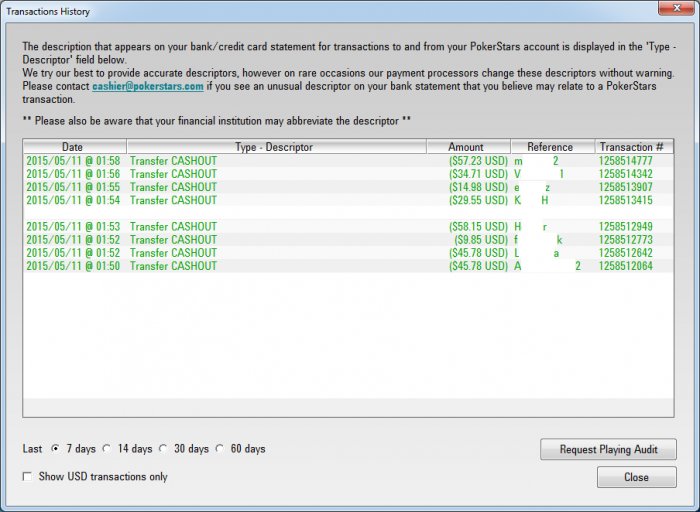Image resolution: width=700 pixels, height=512 pixels.
Task: Select transaction number 1258514342
Action: tap(625, 174)
